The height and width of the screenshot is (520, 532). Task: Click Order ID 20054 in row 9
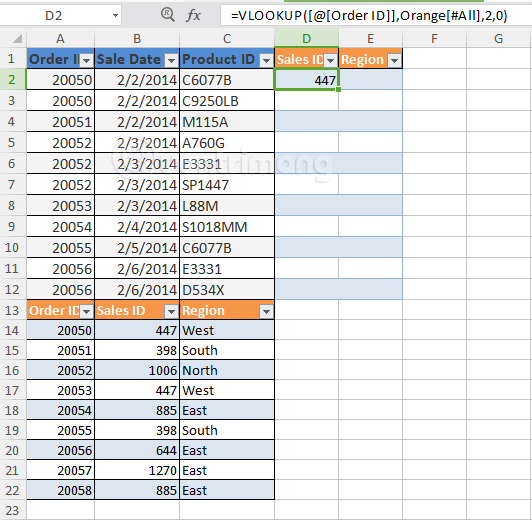coord(60,227)
